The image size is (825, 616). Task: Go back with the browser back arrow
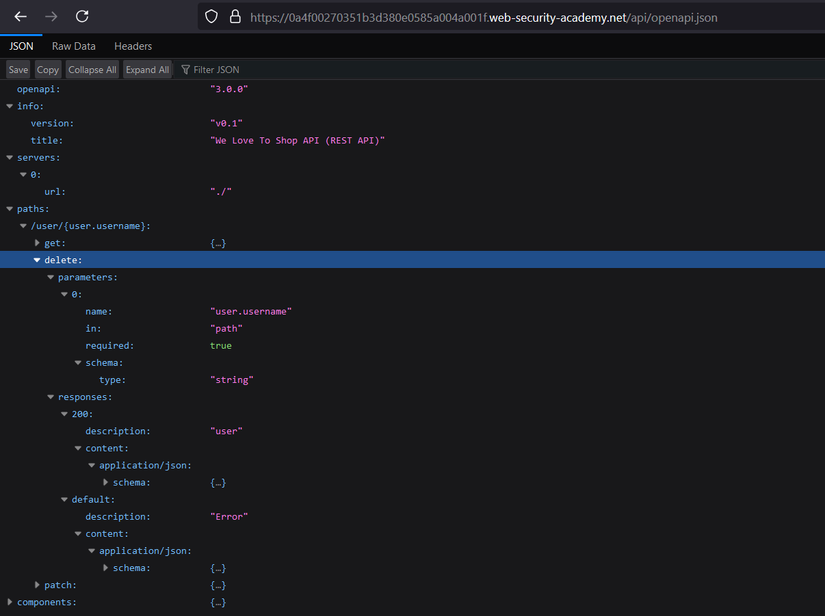pyautogui.click(x=21, y=17)
